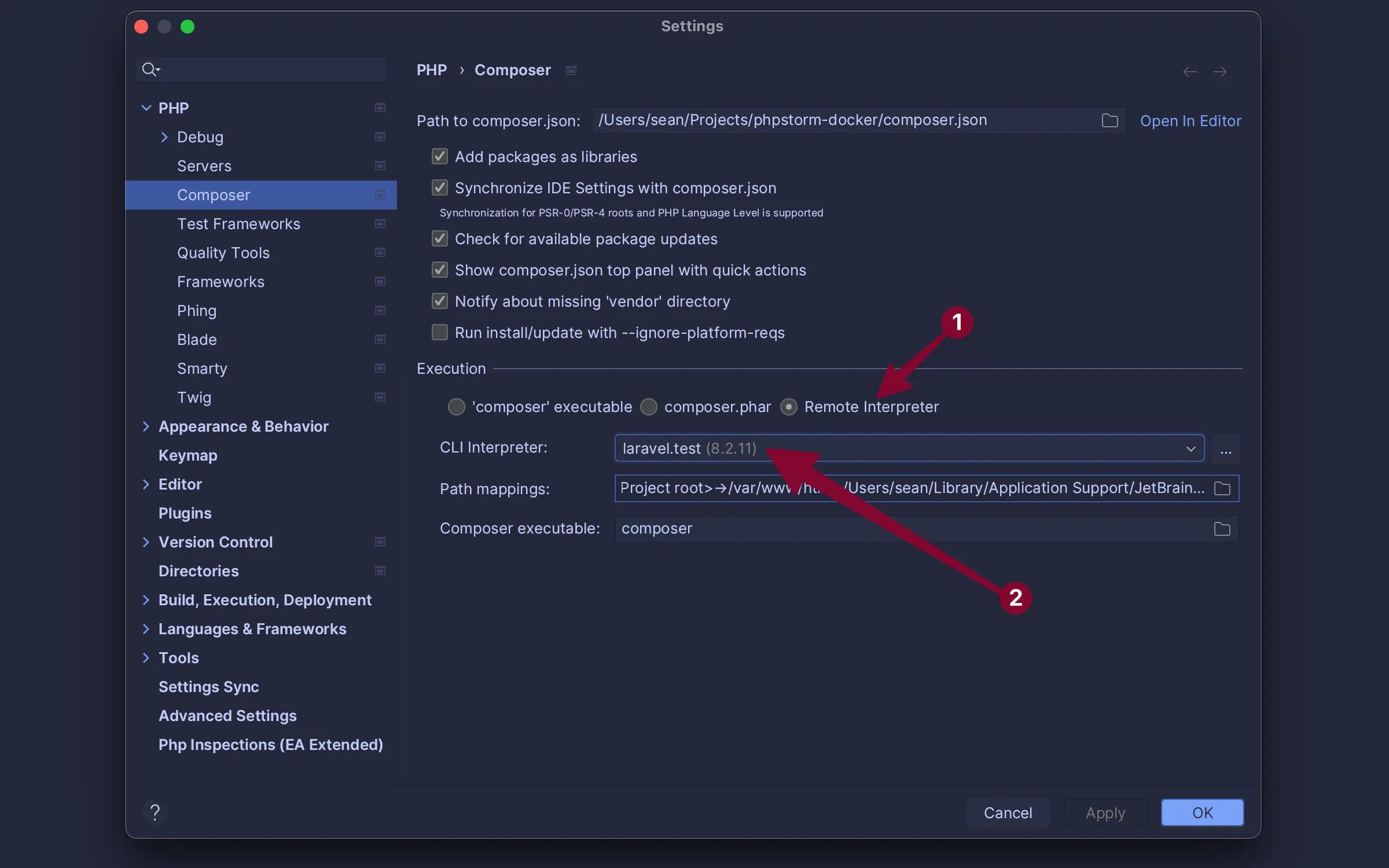The image size is (1389, 868).
Task: Click the Cancel button
Action: coord(1008,812)
